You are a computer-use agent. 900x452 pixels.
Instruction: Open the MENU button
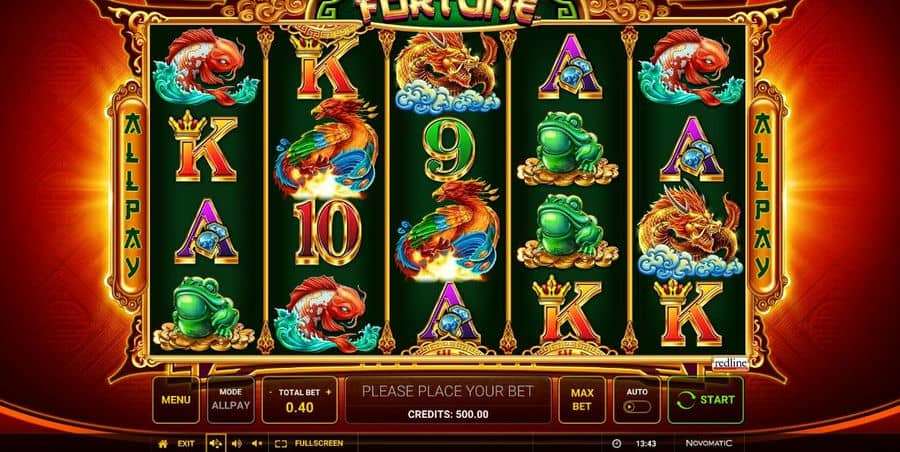coord(176,400)
